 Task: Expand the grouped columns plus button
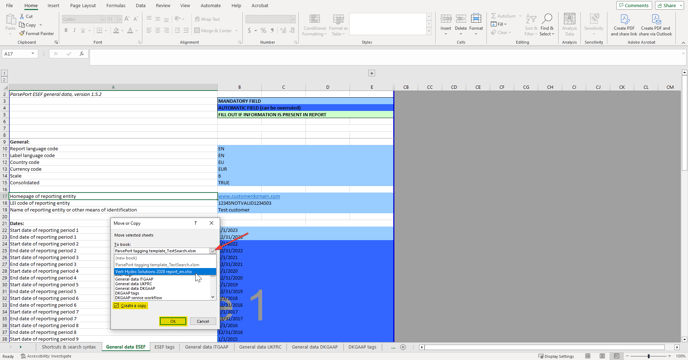pyautogui.click(x=371, y=73)
